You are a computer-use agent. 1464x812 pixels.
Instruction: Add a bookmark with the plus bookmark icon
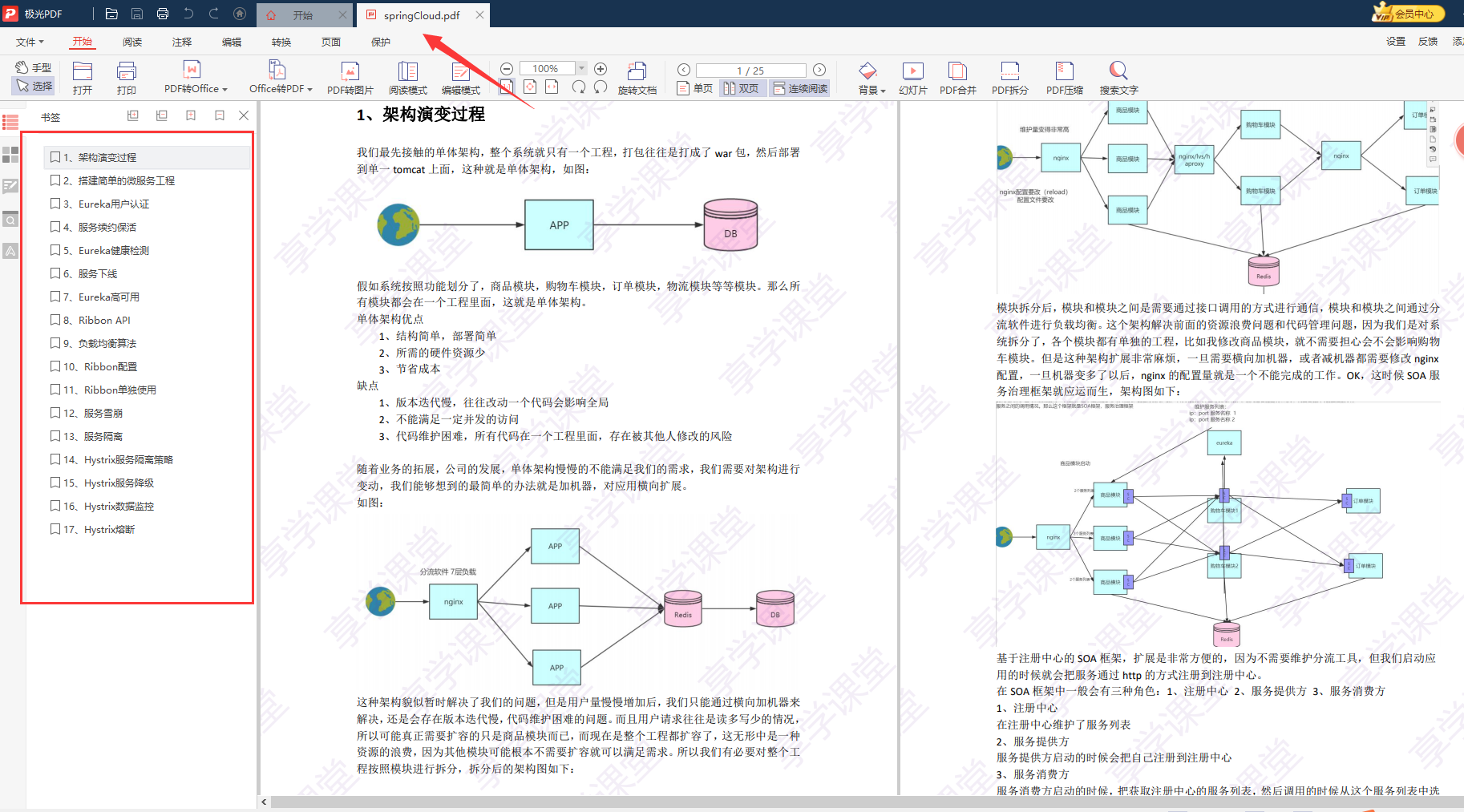point(191,115)
